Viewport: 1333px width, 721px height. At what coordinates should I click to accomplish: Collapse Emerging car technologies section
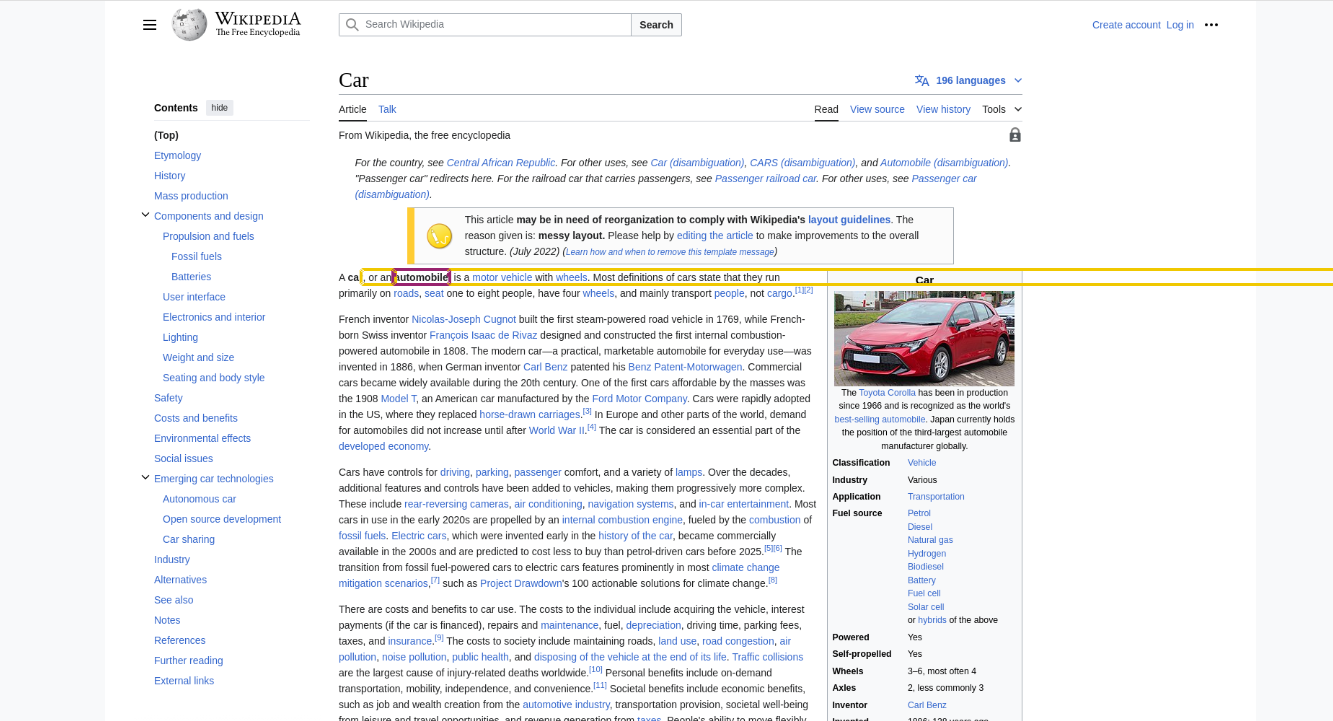(x=145, y=478)
